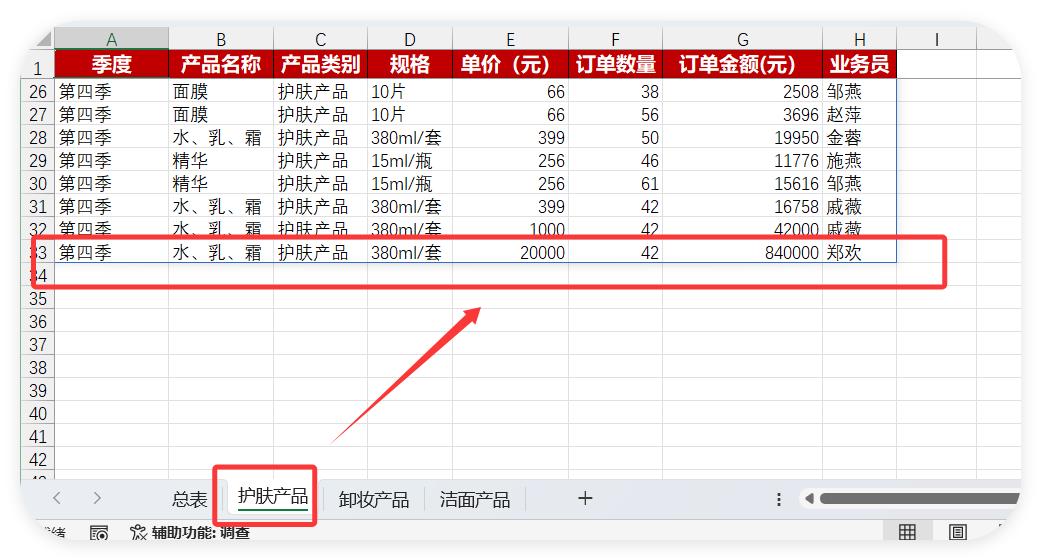Image resolution: width=1041 pixels, height=560 pixels.
Task: Select 15ml/瓶 cell in row 30
Action: pos(410,183)
